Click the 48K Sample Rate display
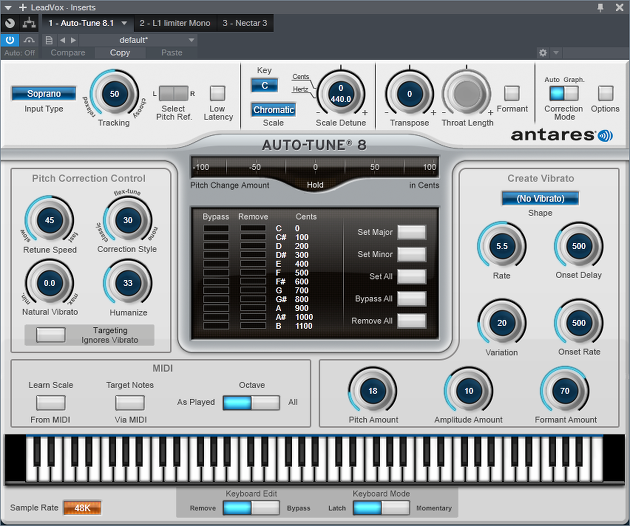The image size is (630, 526). (82, 508)
